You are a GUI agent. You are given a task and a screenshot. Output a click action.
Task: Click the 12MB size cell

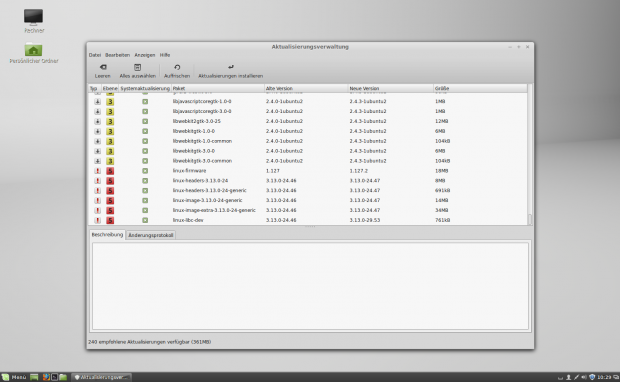coord(441,121)
